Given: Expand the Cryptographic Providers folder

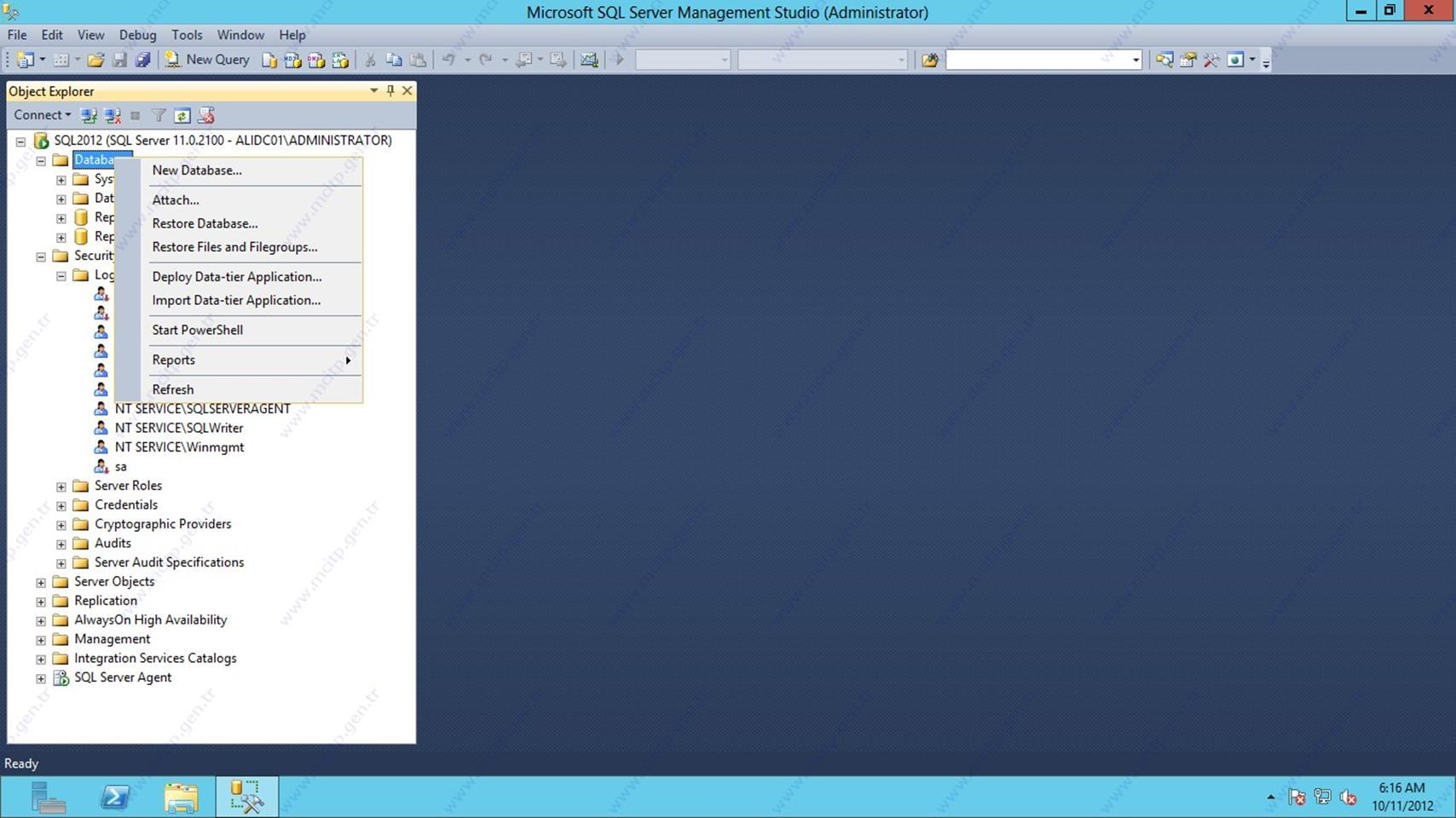Looking at the screenshot, I should coord(61,525).
